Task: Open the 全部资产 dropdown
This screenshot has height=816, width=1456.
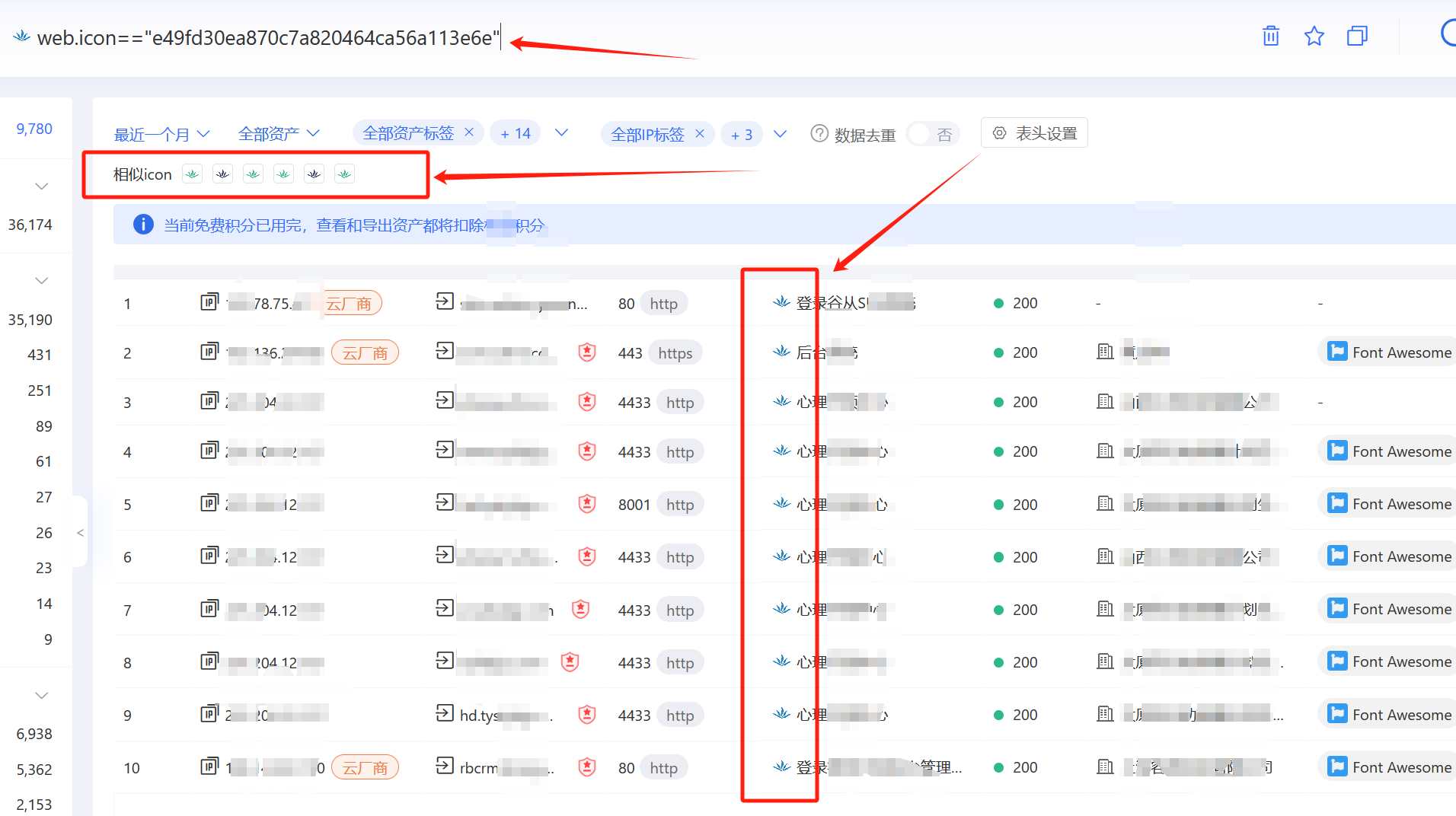Action: coord(279,134)
